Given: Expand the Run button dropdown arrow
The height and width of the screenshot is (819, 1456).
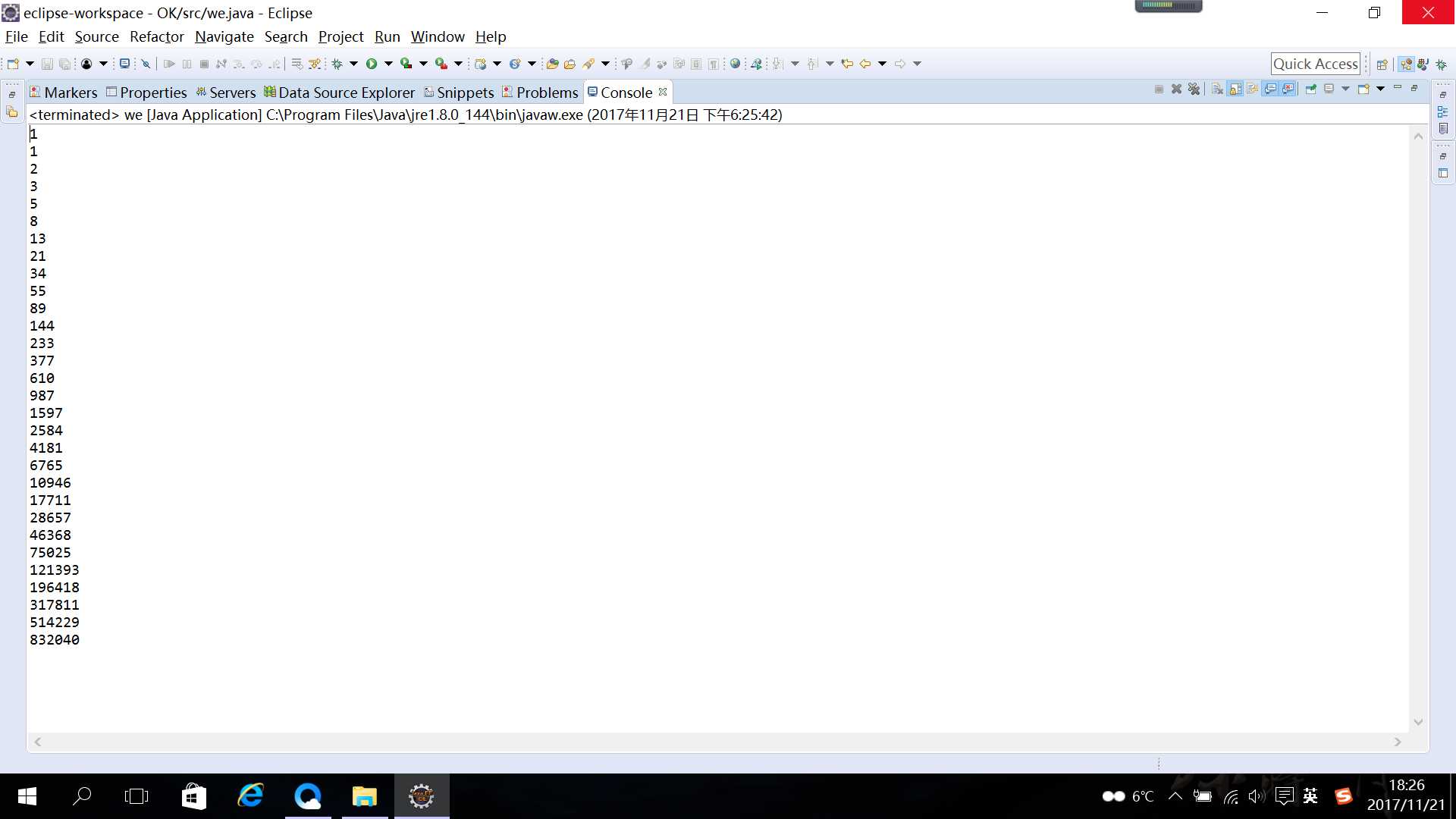Looking at the screenshot, I should [388, 64].
